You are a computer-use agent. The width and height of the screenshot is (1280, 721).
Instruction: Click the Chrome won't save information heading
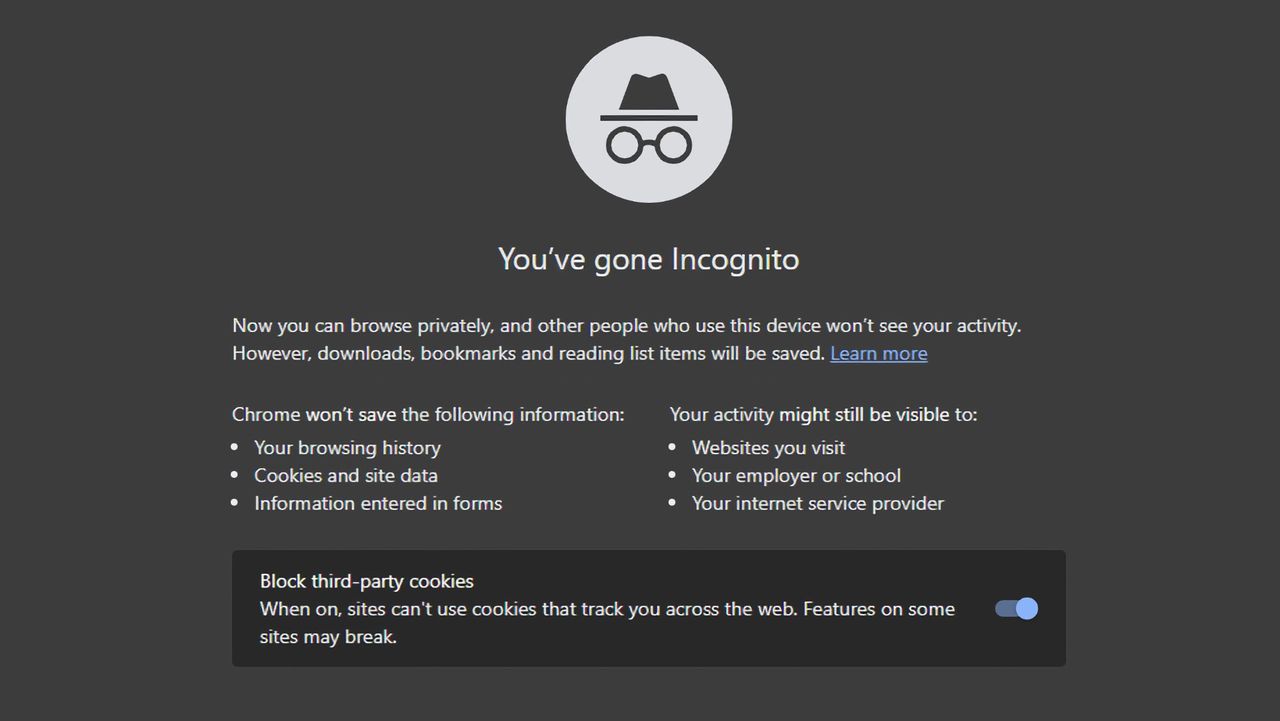[x=428, y=414]
